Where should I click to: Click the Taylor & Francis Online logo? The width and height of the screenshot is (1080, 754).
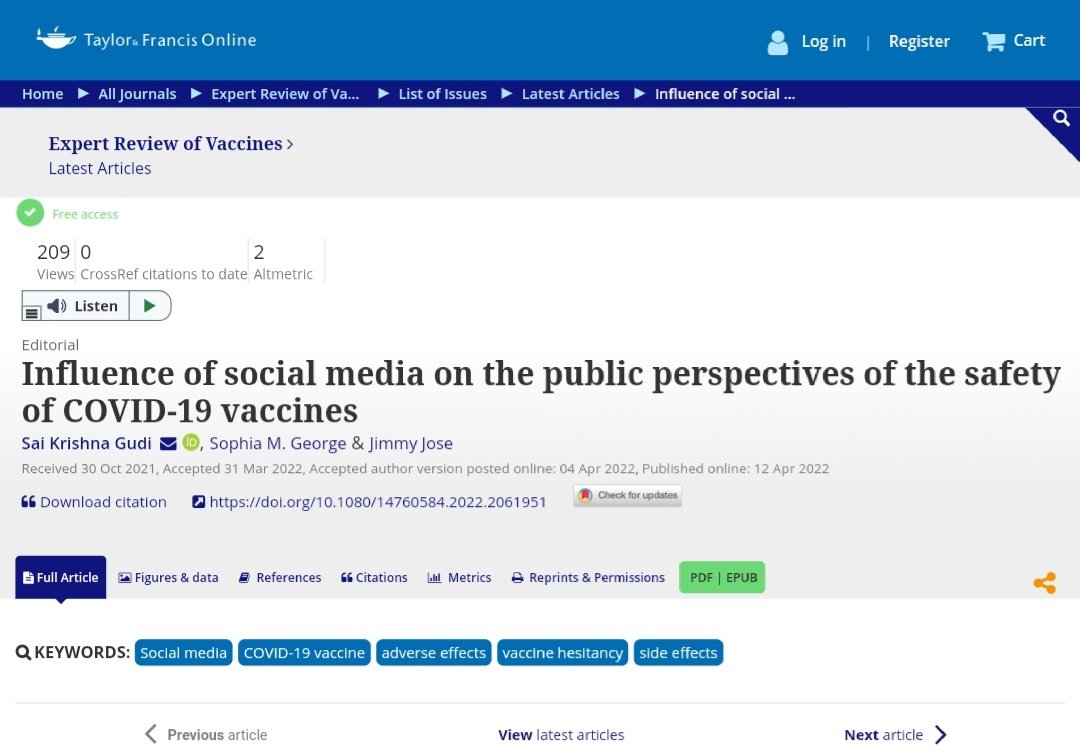tap(145, 39)
